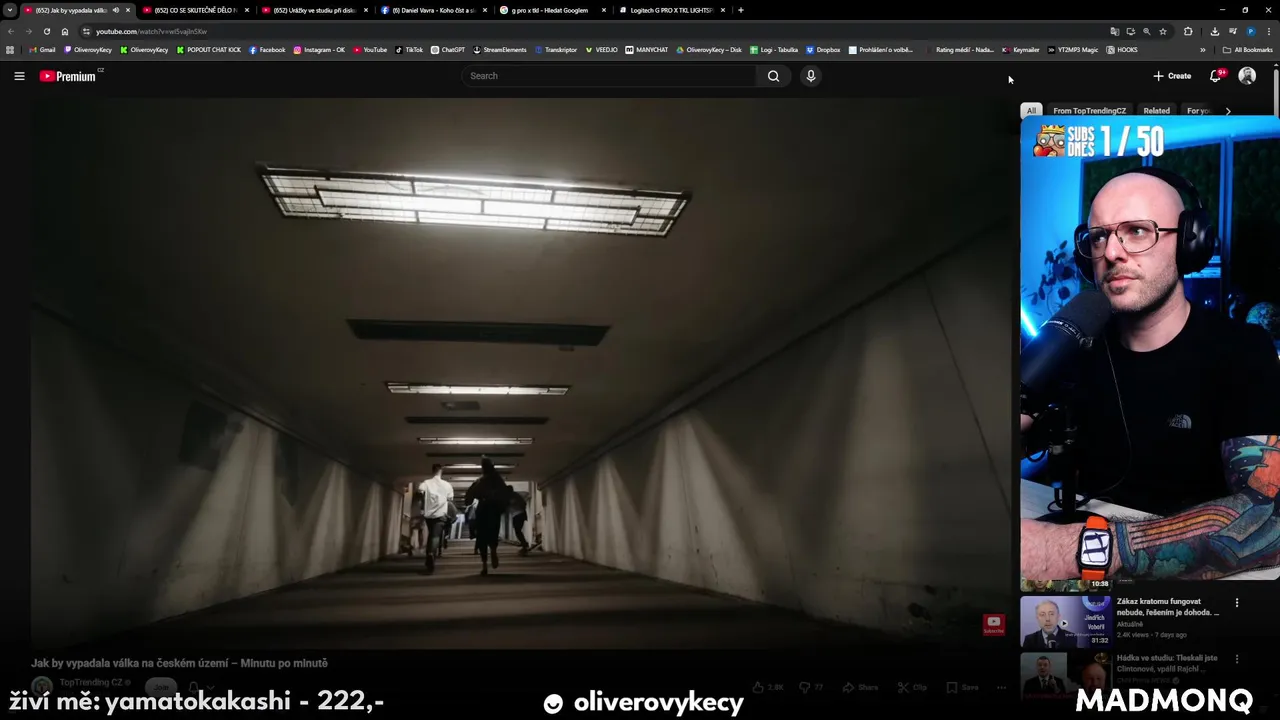Click into the YouTube Search field

[610, 76]
